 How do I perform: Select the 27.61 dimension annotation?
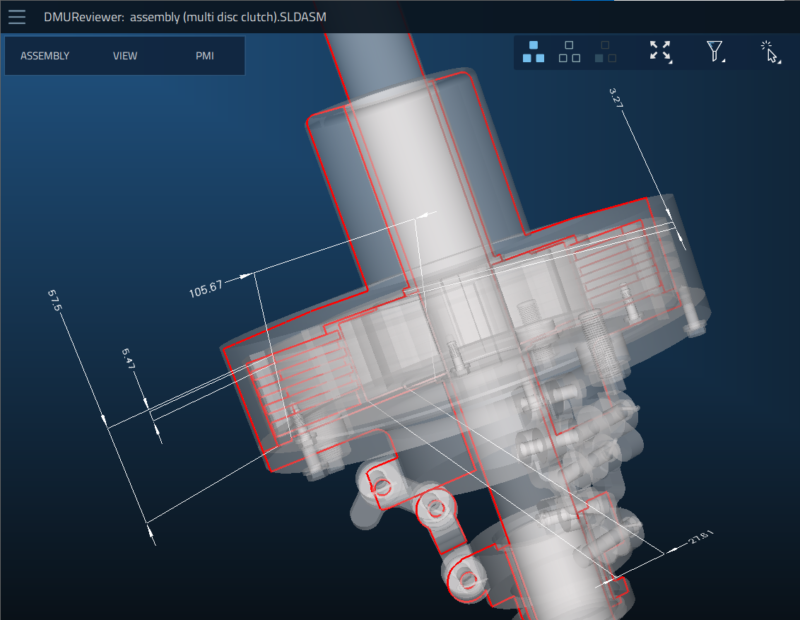coord(701,537)
